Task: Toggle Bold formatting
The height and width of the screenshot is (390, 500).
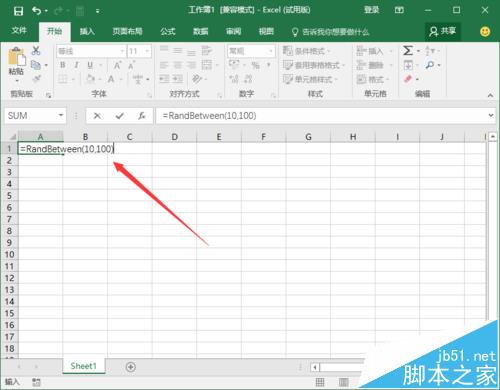Action: tap(63, 65)
